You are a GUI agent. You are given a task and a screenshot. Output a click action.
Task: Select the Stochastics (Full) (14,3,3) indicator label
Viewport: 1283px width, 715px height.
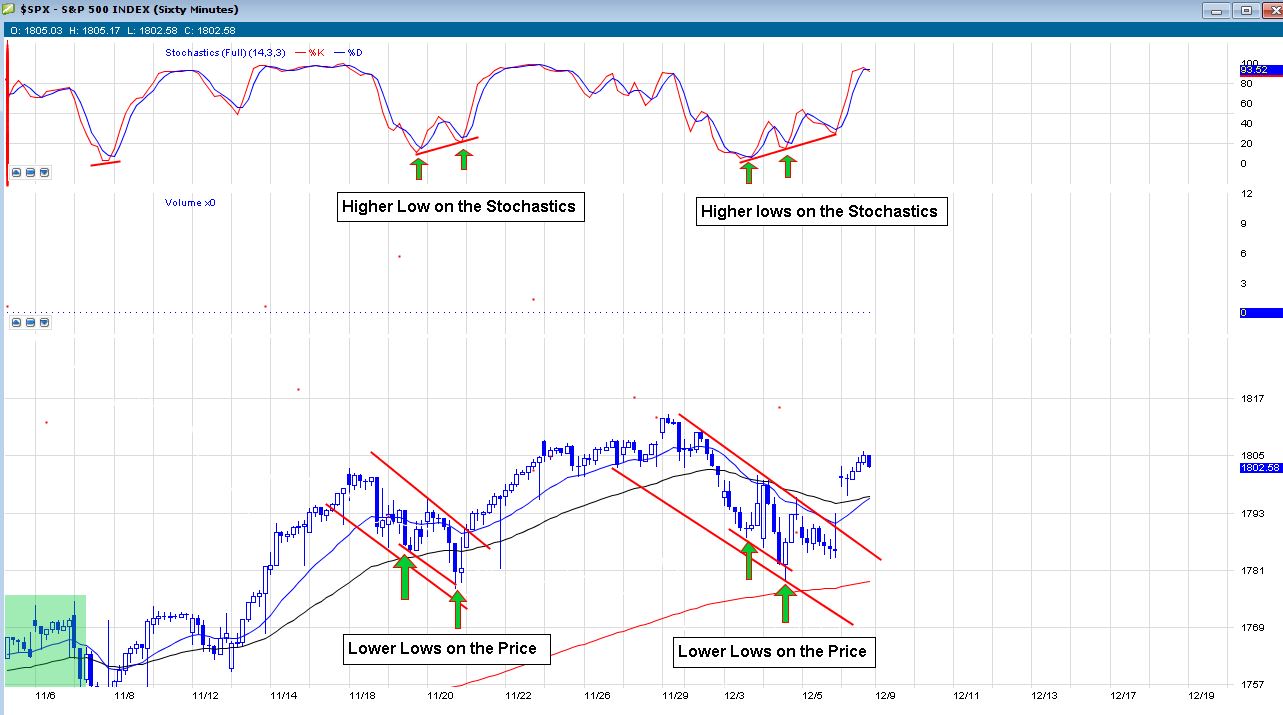[226, 51]
